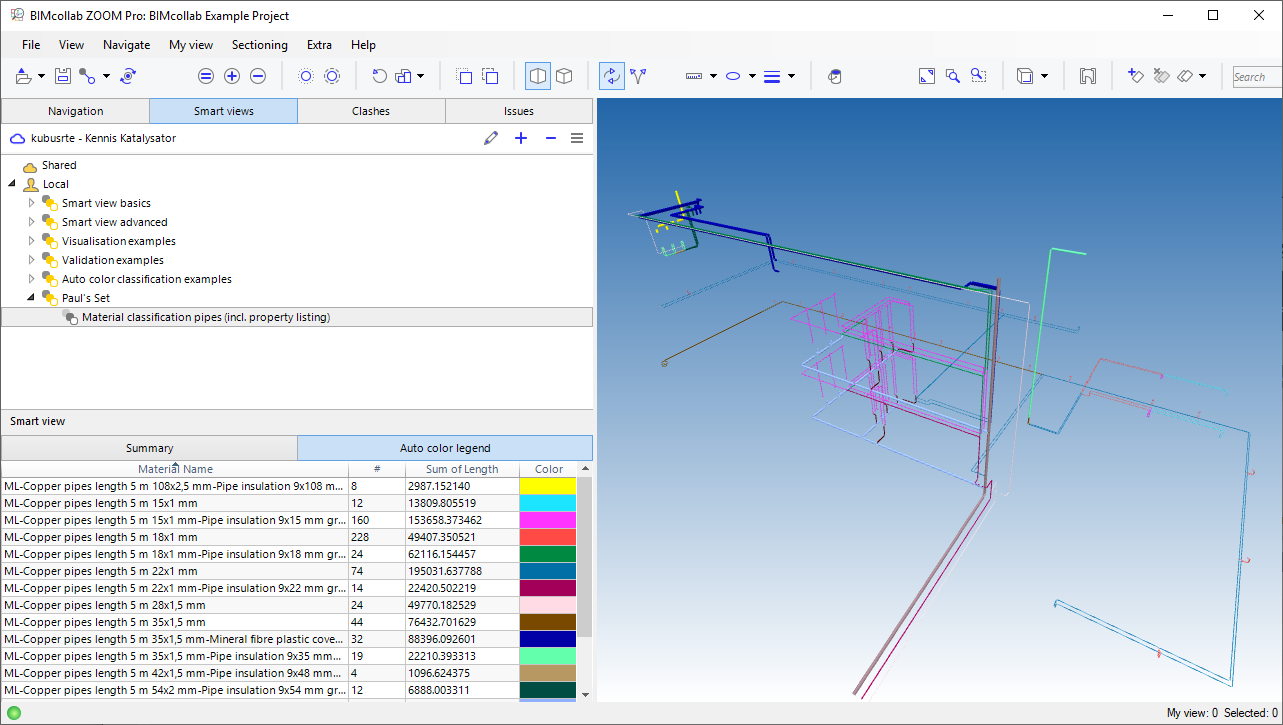This screenshot has height=725, width=1283.
Task: Open the Navigate menu
Action: click(x=127, y=45)
